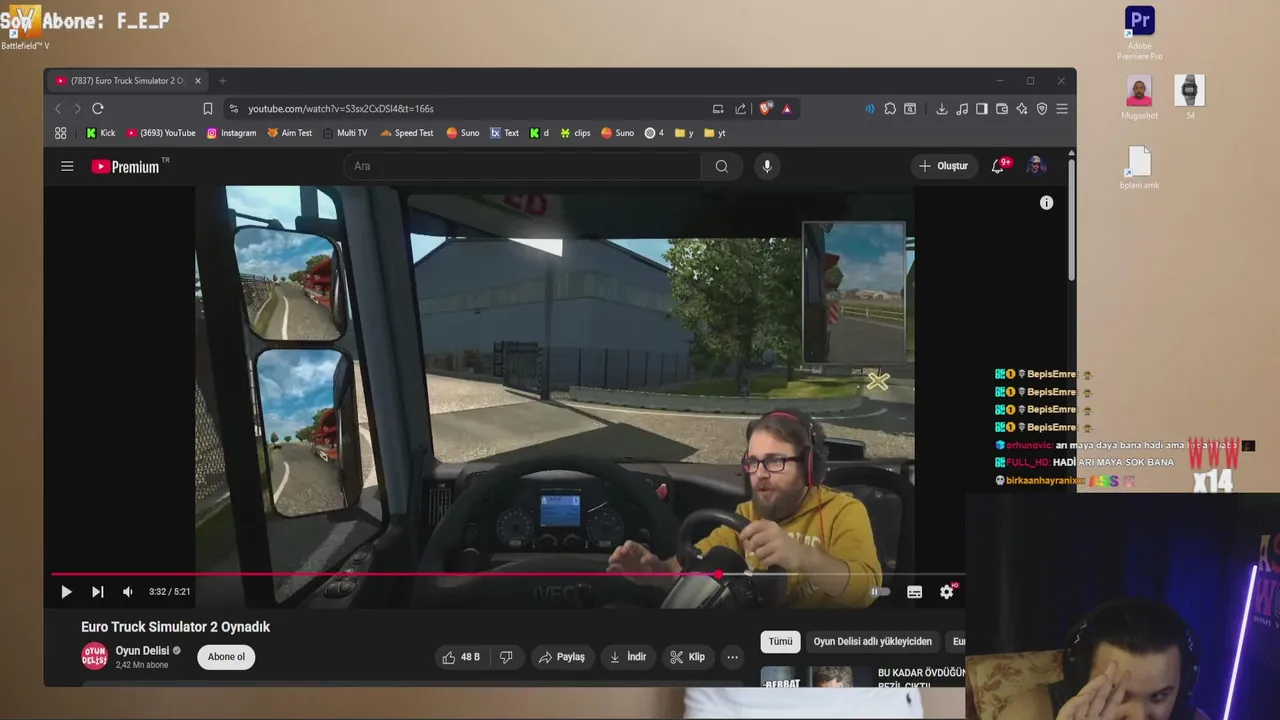Open the Oyun Delisi channel avatar

tap(94, 656)
